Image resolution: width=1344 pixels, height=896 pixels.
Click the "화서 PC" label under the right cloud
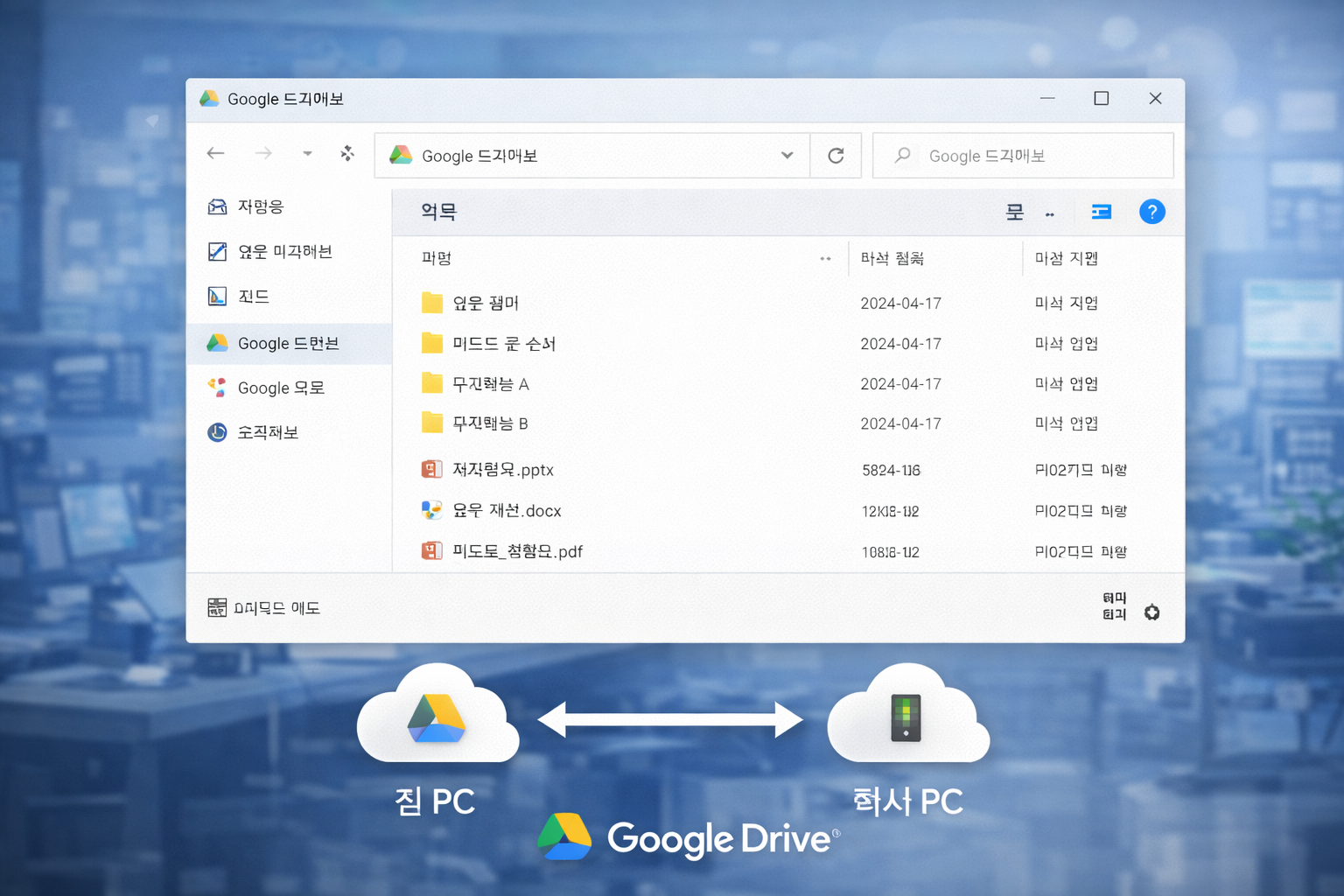908,801
